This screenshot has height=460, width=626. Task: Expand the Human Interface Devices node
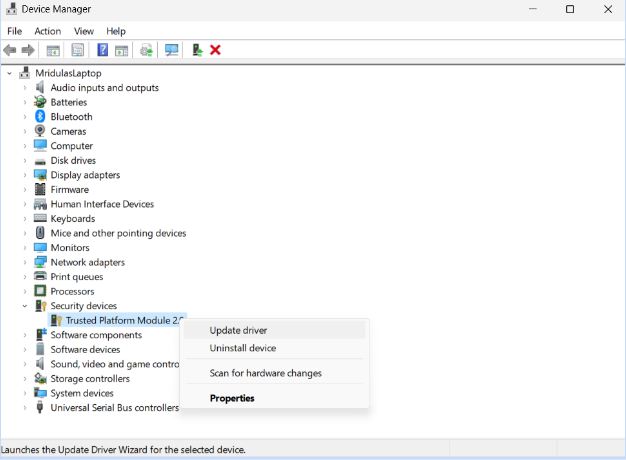tap(25, 204)
